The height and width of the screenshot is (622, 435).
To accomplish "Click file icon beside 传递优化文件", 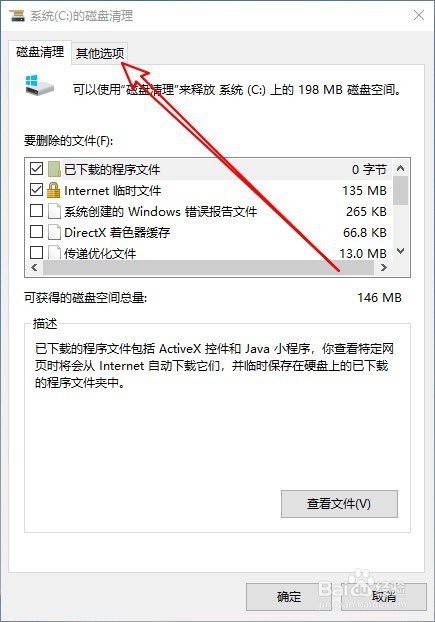I will (x=54, y=253).
